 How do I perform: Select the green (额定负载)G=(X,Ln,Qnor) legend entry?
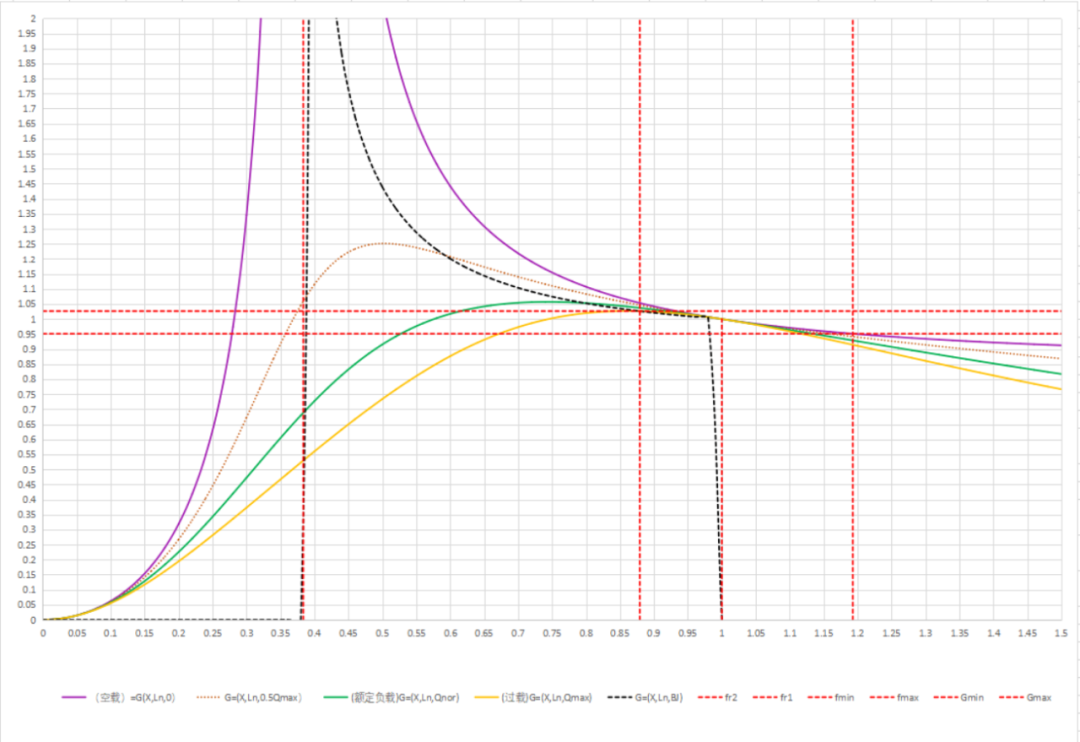(392, 698)
